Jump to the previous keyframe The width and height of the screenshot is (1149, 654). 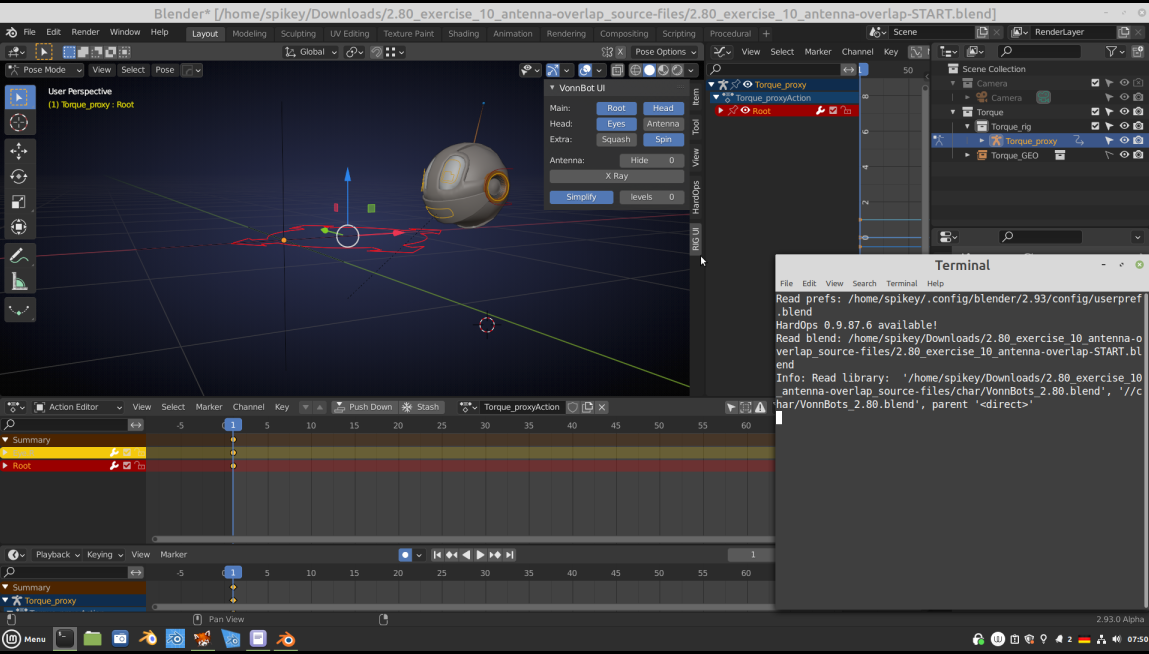451,555
